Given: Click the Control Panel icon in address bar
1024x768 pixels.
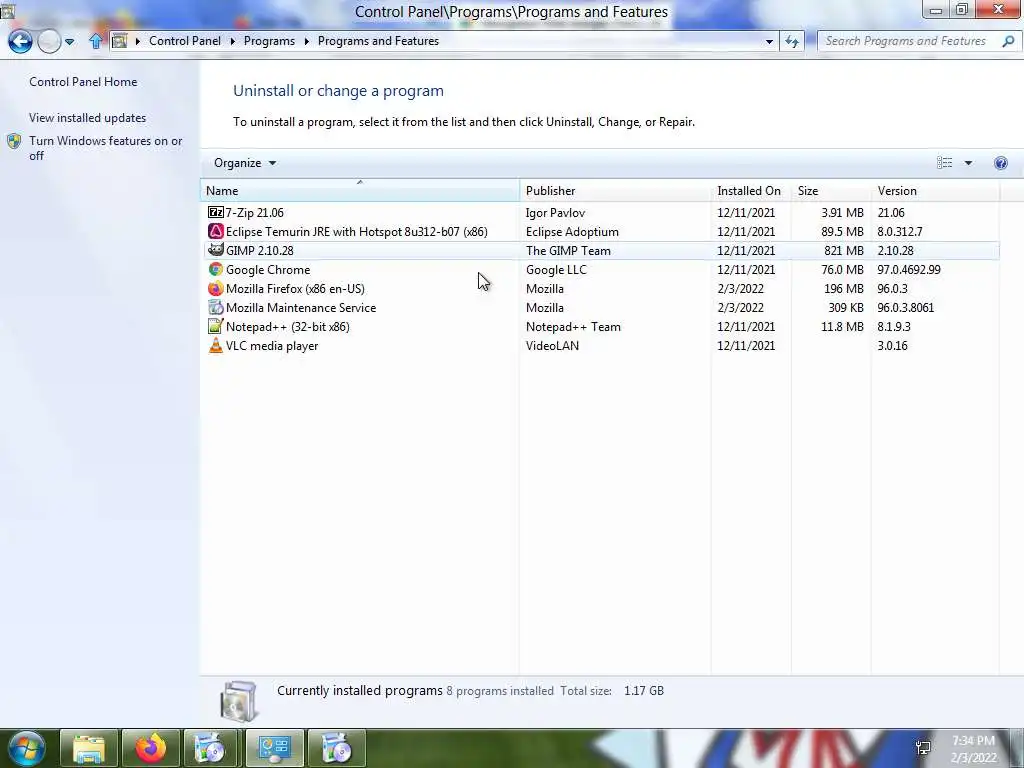Looking at the screenshot, I should [120, 41].
